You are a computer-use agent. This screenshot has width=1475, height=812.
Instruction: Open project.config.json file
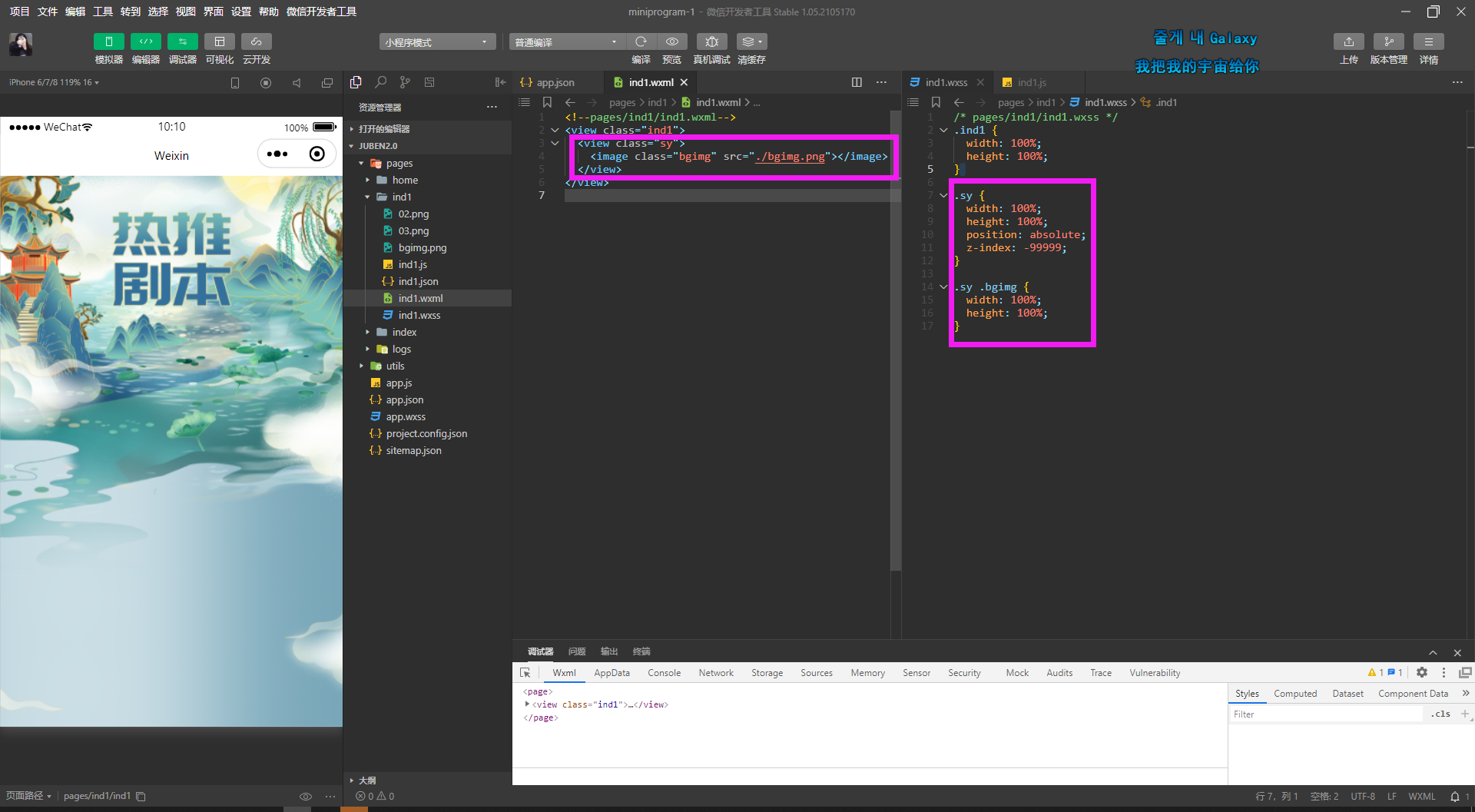pyautogui.click(x=427, y=433)
